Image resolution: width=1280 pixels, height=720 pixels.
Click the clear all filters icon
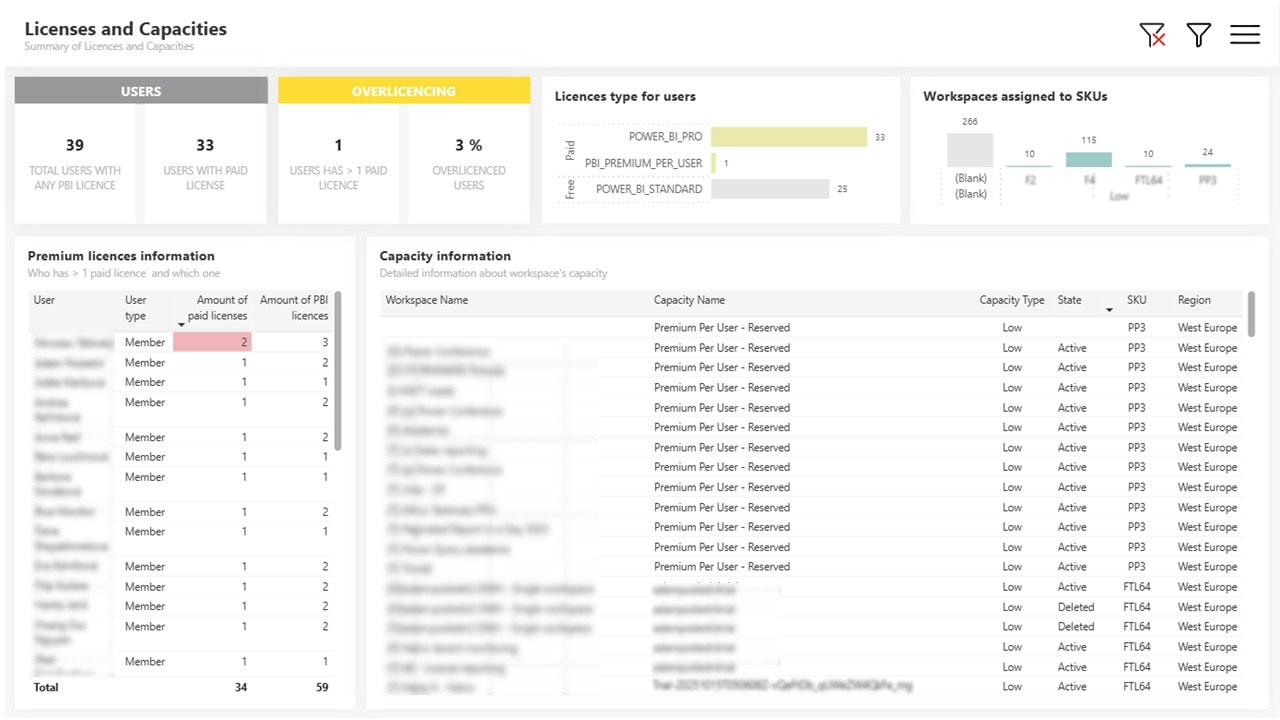(1152, 34)
